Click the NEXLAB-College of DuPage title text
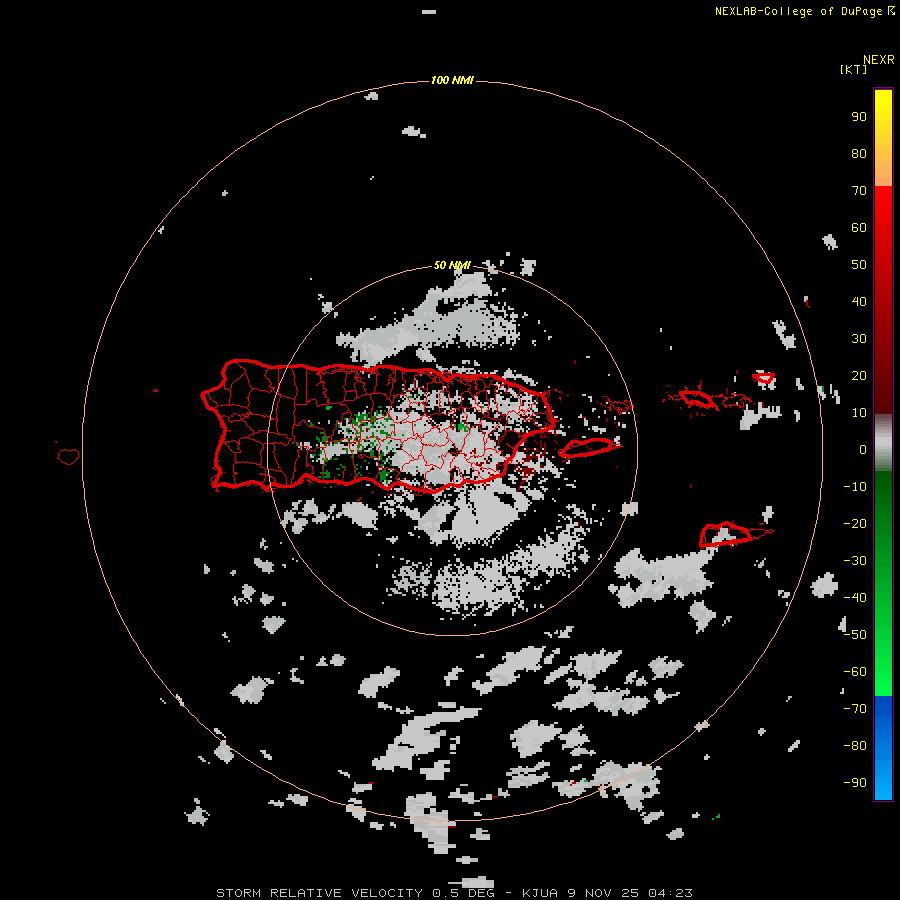The height and width of the screenshot is (900, 900). pos(798,11)
